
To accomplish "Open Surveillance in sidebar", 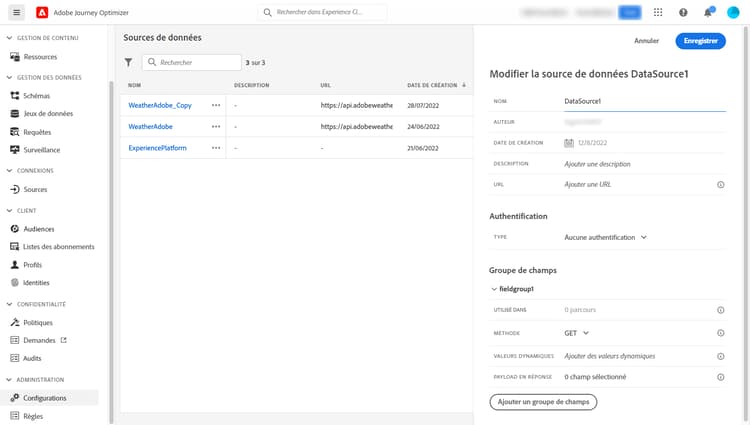I will pyautogui.click(x=42, y=150).
